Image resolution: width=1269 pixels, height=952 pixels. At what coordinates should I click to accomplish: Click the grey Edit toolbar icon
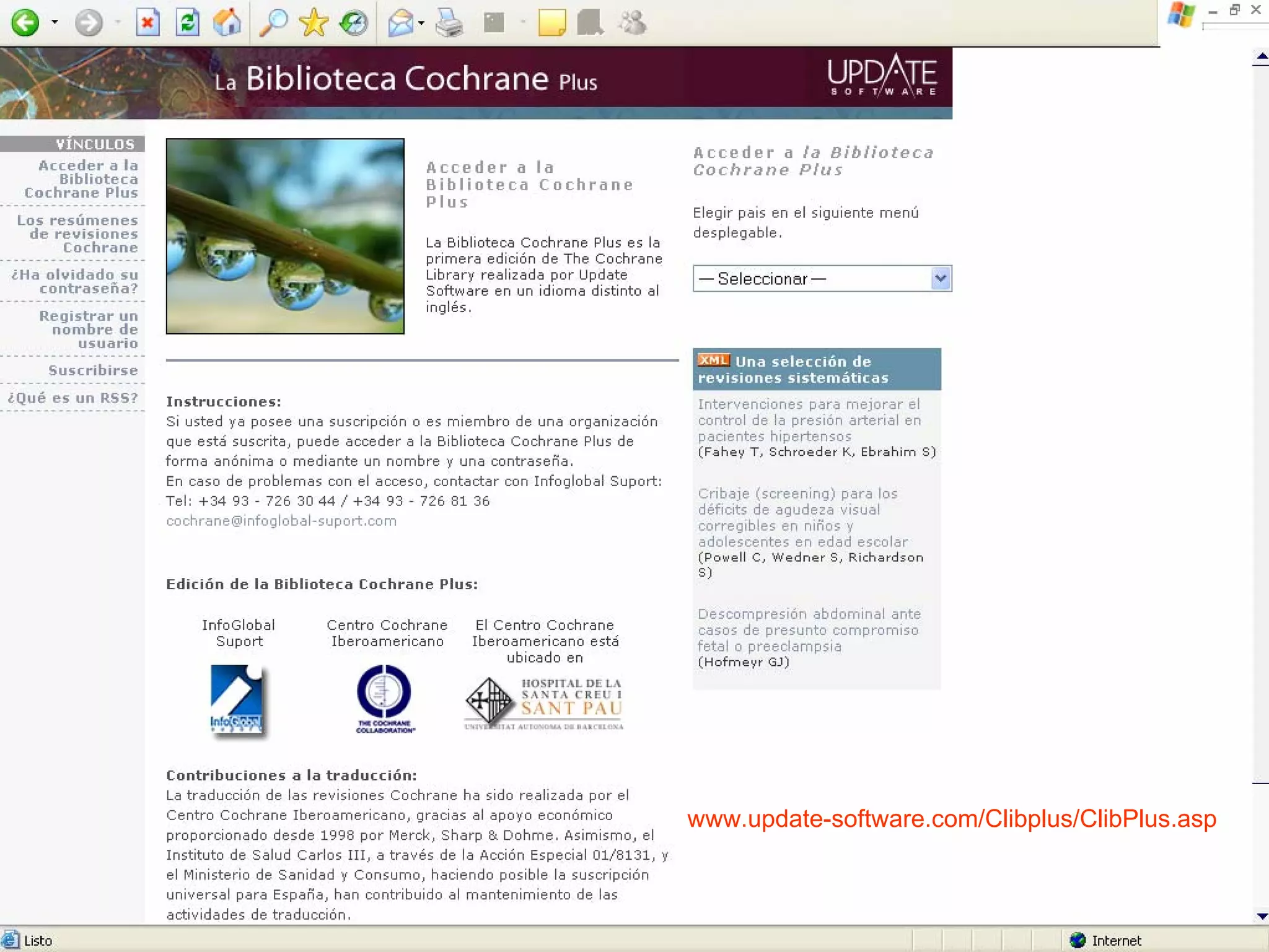pos(494,23)
